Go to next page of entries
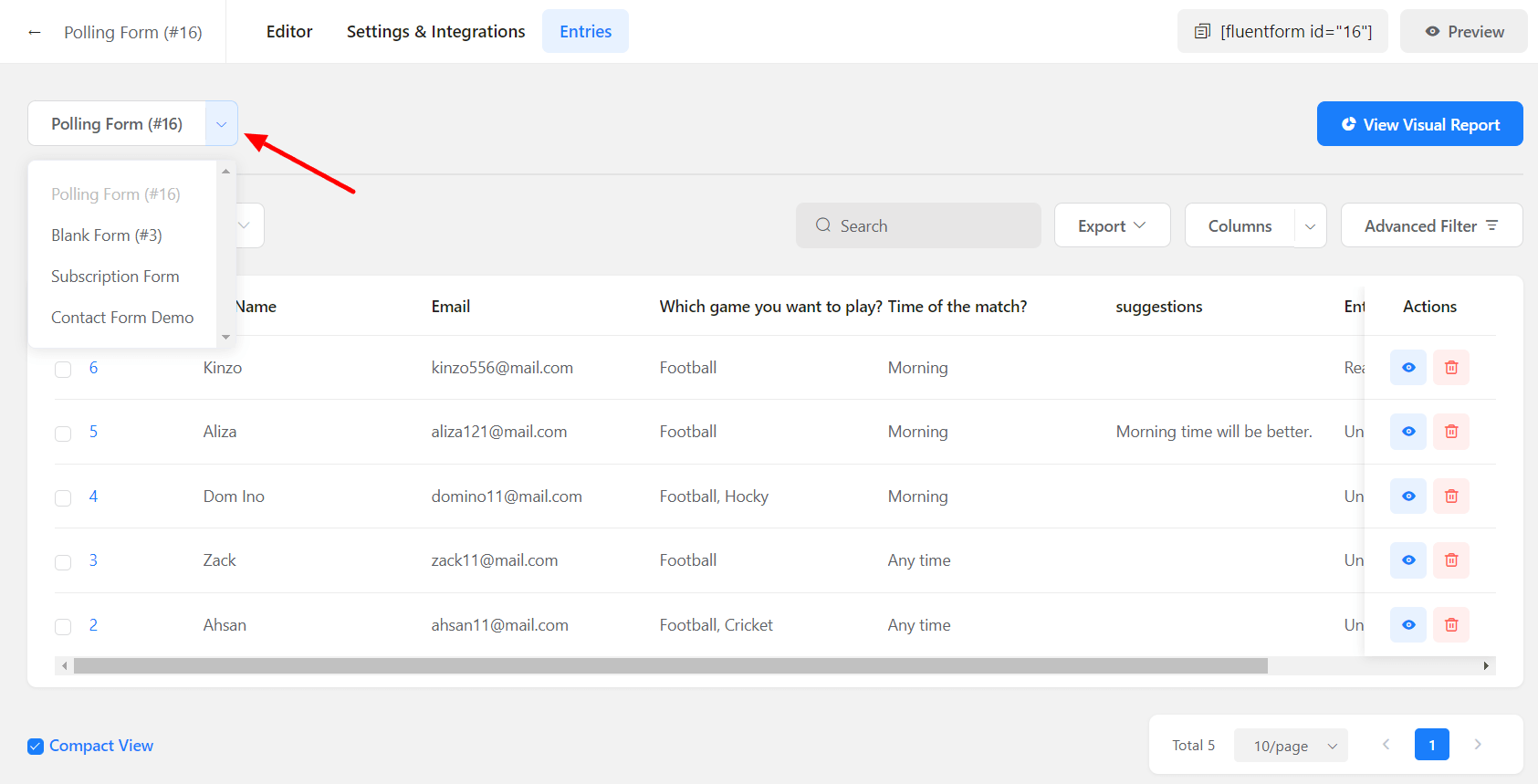1538x784 pixels. [x=1478, y=745]
